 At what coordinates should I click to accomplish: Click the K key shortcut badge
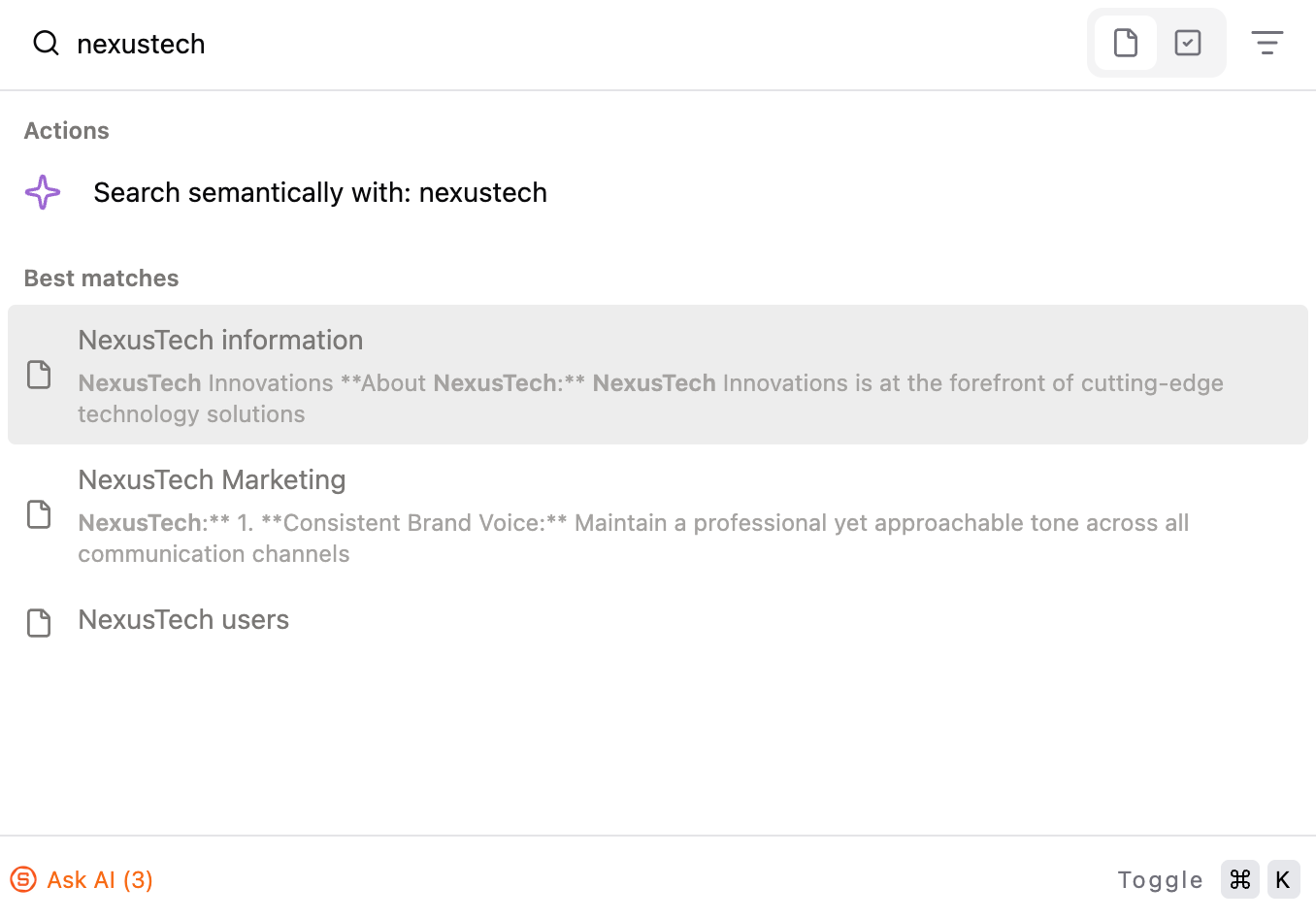[1283, 879]
